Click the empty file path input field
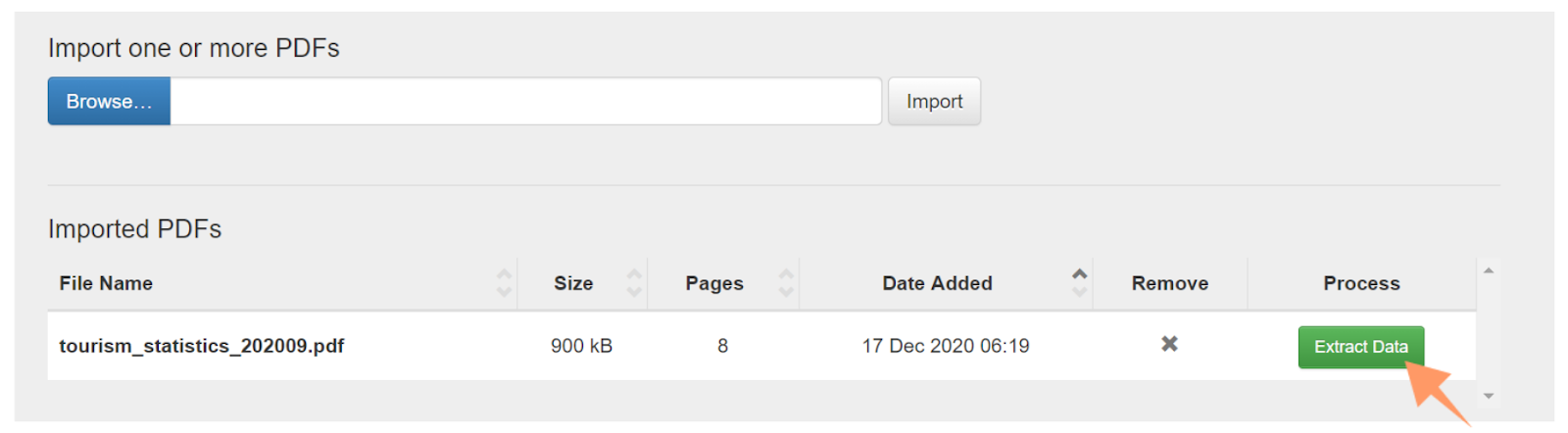The height and width of the screenshot is (433, 1568). 525,101
